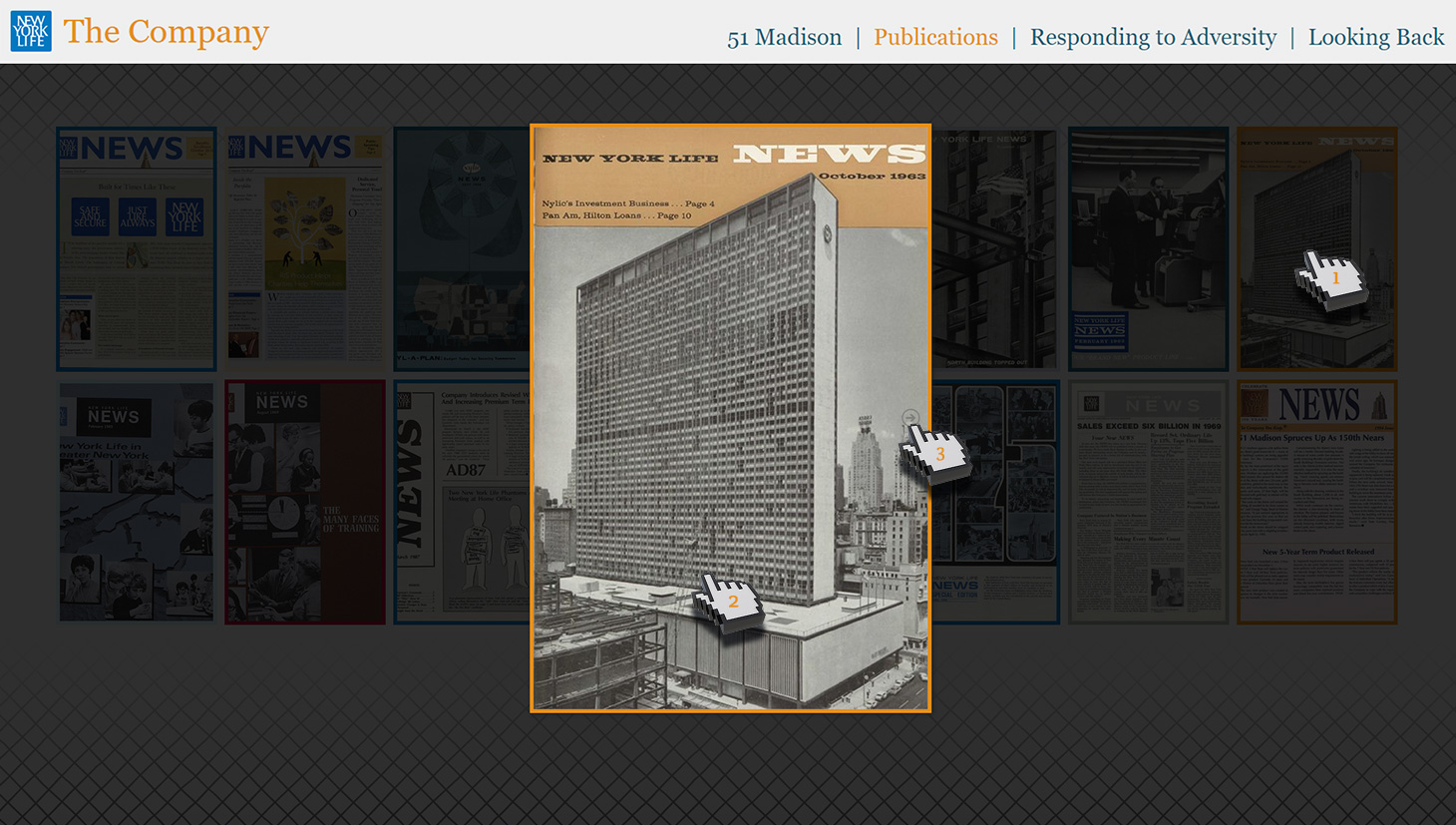Open the teal cover partially behind the enlarged issue
Screen dimensions: 1456x825
tap(461, 248)
